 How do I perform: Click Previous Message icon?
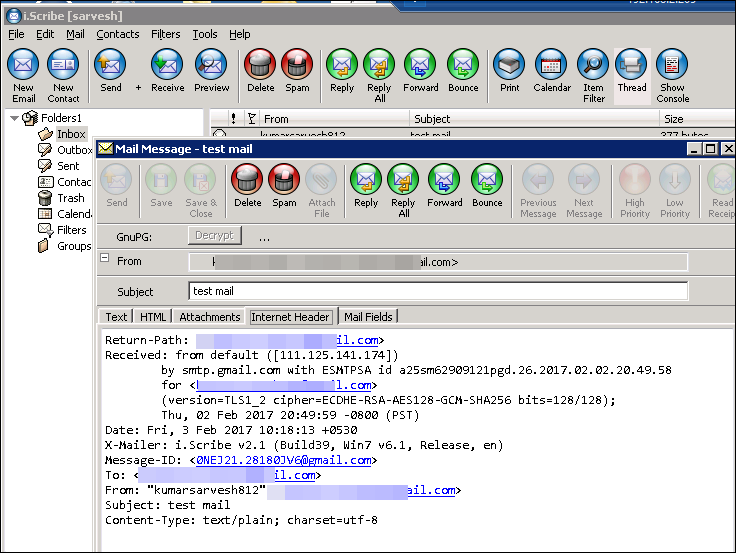click(x=538, y=191)
